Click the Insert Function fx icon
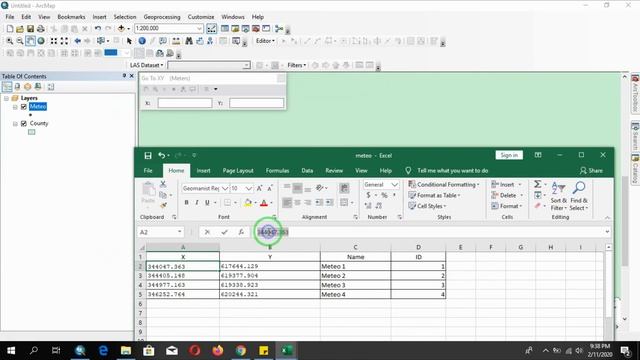This screenshot has height=360, width=640. pyautogui.click(x=241, y=232)
